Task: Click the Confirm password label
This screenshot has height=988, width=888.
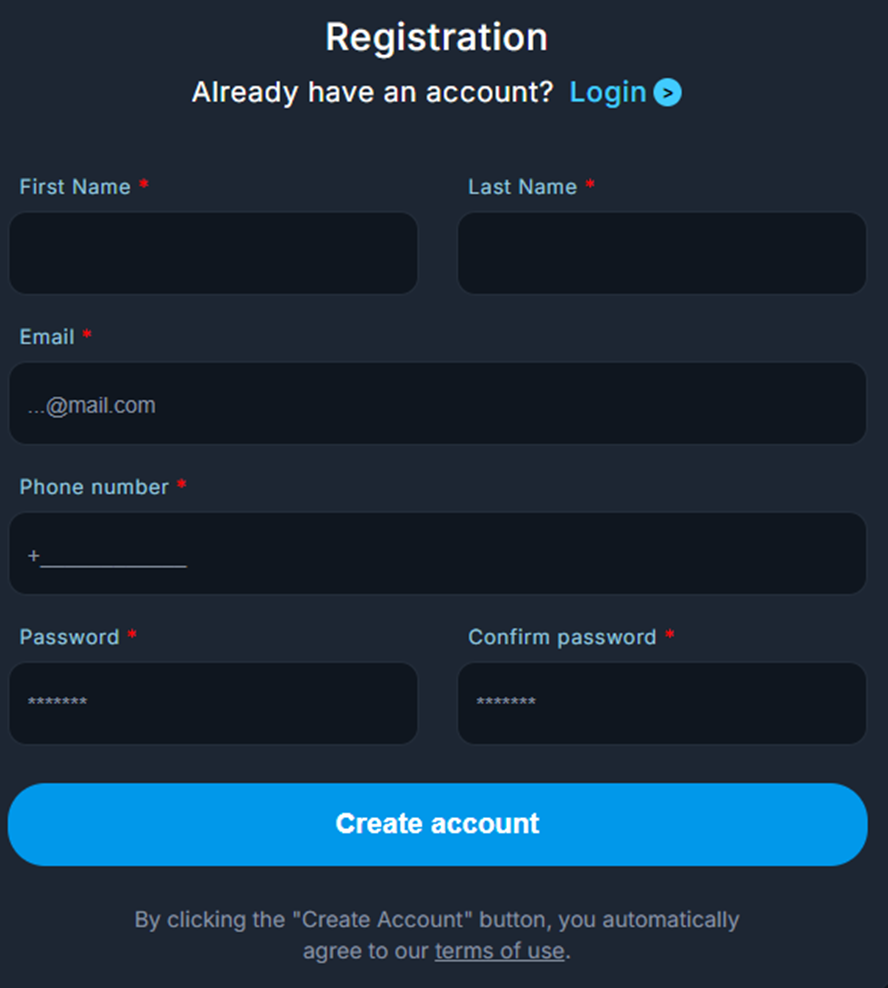Action: point(562,637)
